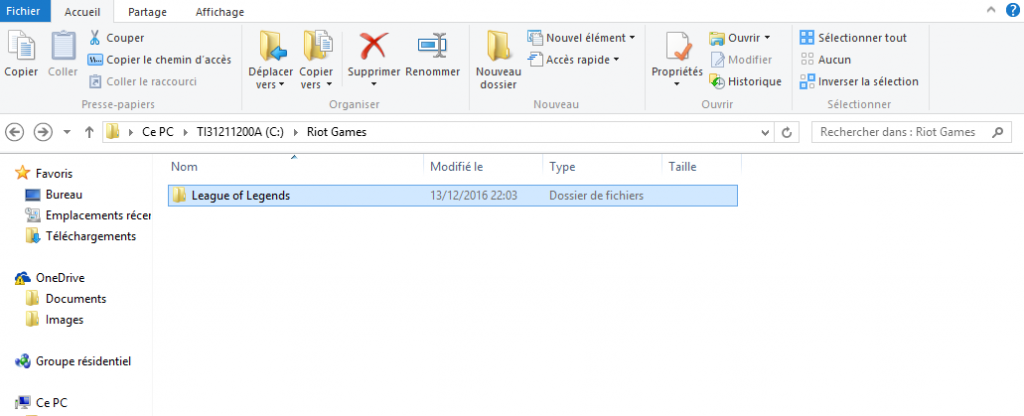Click Copier le chemin d'accès
The width and height of the screenshot is (1024, 416).
pyautogui.click(x=160, y=59)
